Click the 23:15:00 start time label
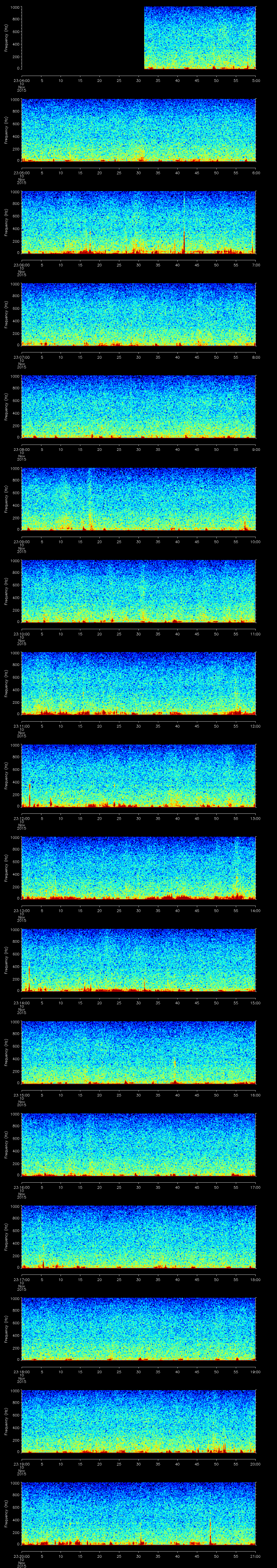The height and width of the screenshot is (1568, 277). click(x=21, y=1095)
